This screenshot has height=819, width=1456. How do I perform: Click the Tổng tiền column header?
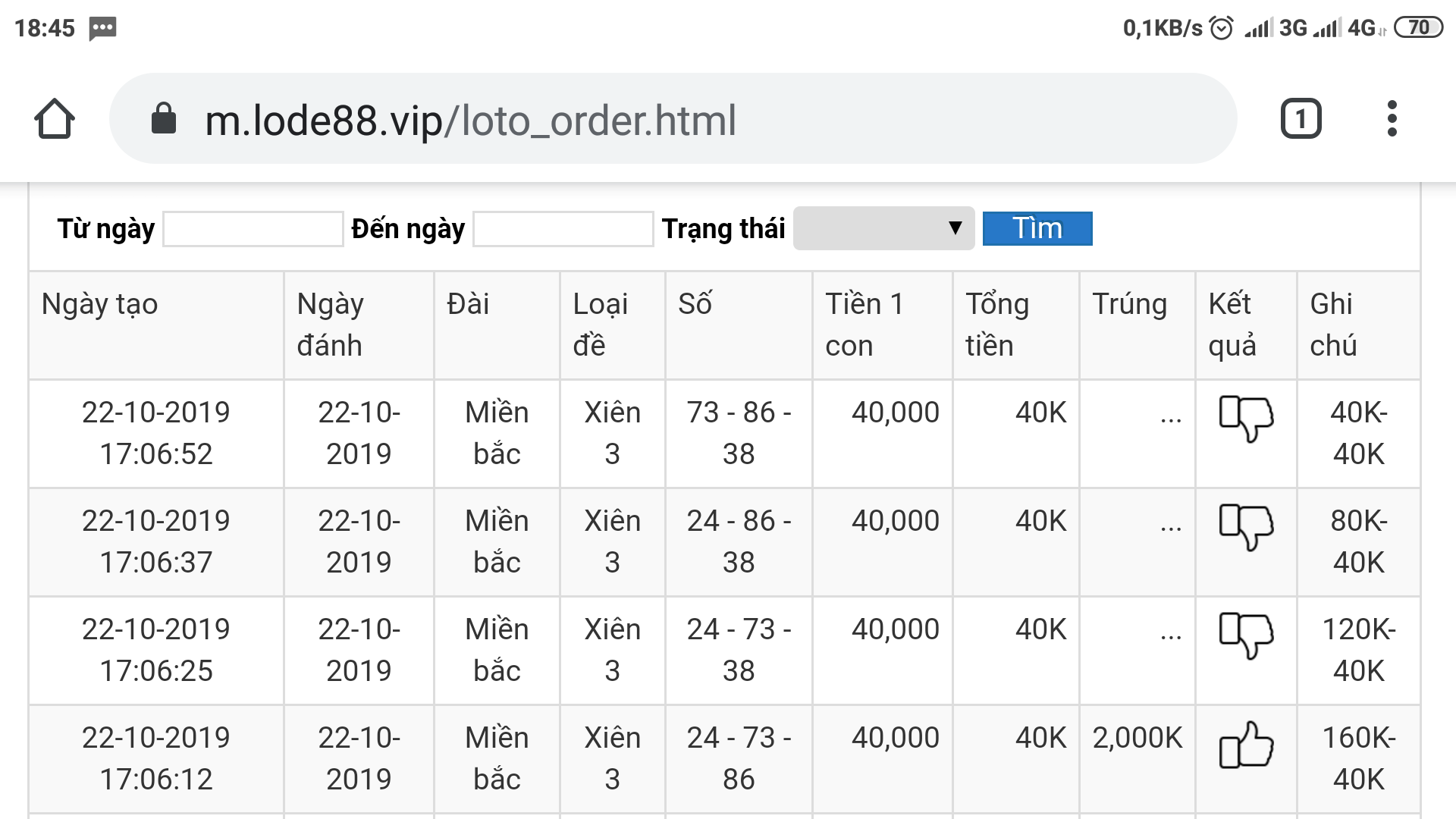[996, 325]
